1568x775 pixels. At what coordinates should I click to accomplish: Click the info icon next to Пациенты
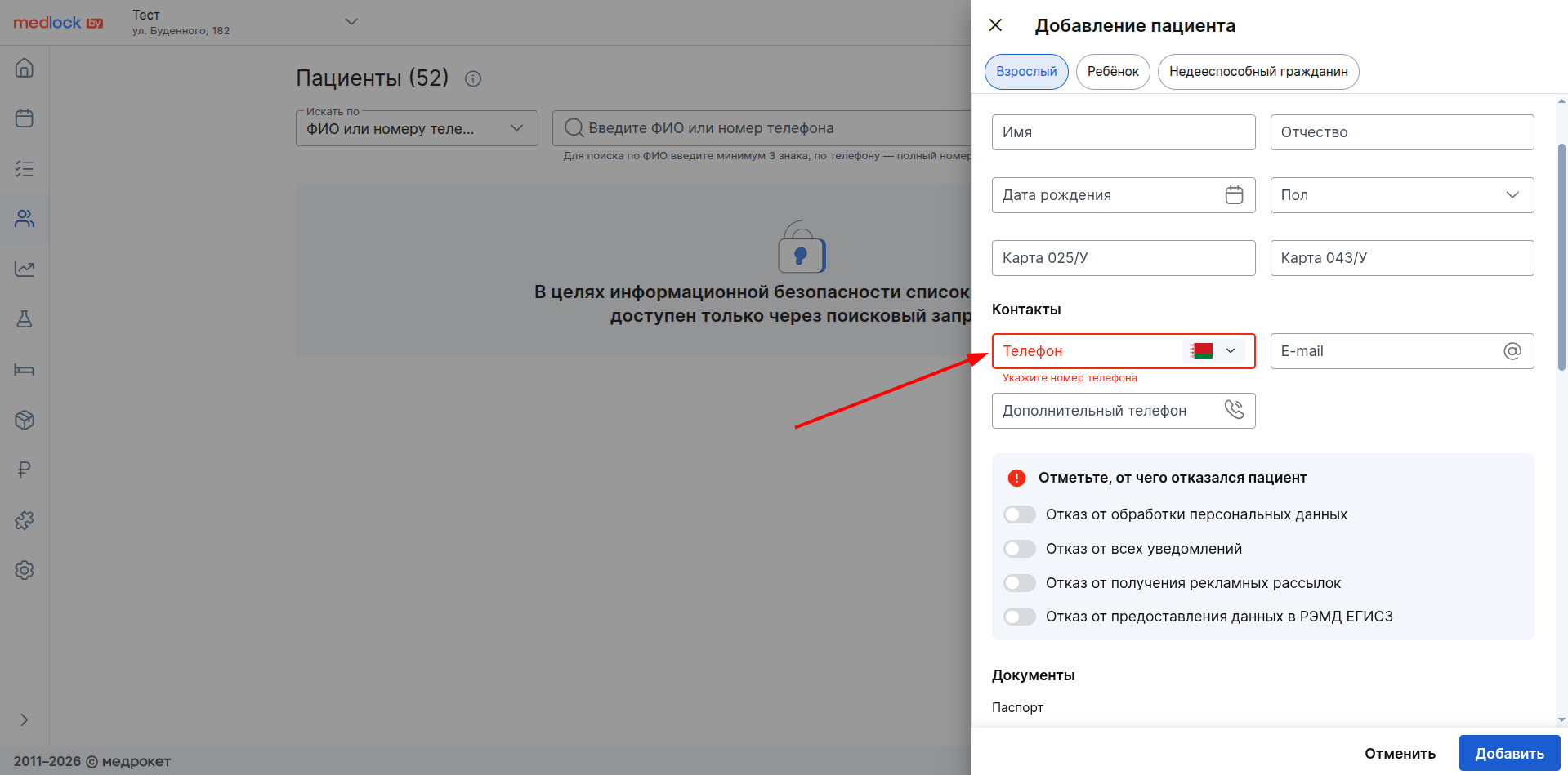[473, 79]
